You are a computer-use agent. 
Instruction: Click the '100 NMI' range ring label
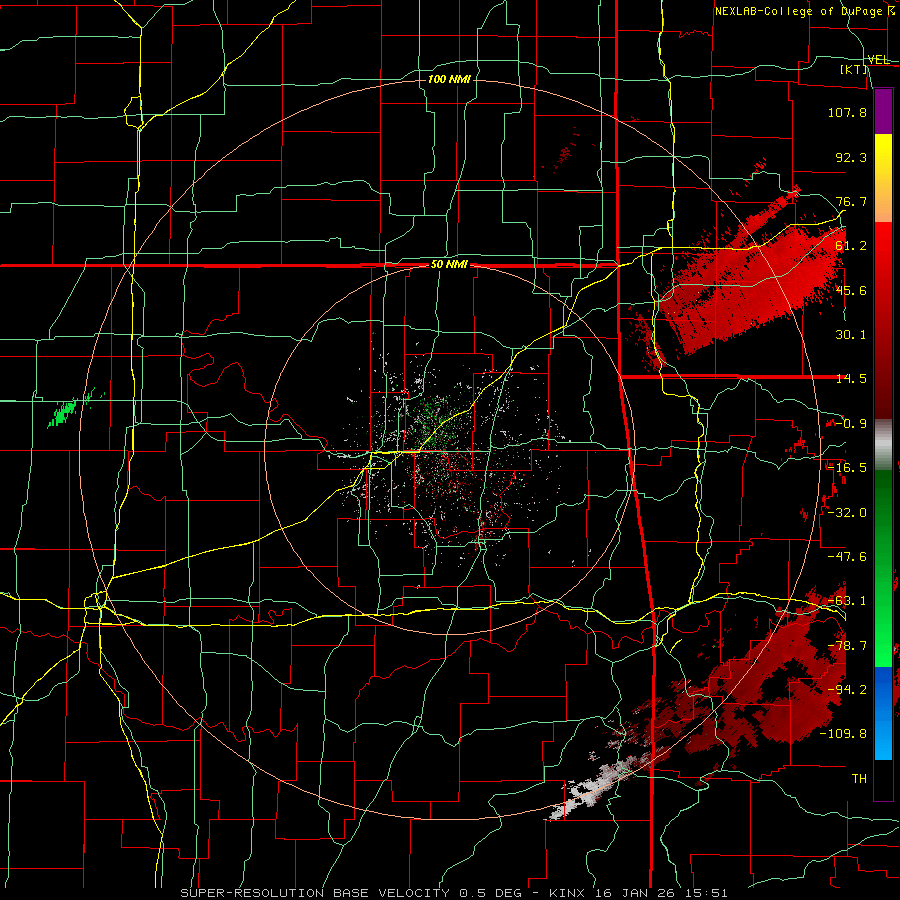pyautogui.click(x=449, y=79)
